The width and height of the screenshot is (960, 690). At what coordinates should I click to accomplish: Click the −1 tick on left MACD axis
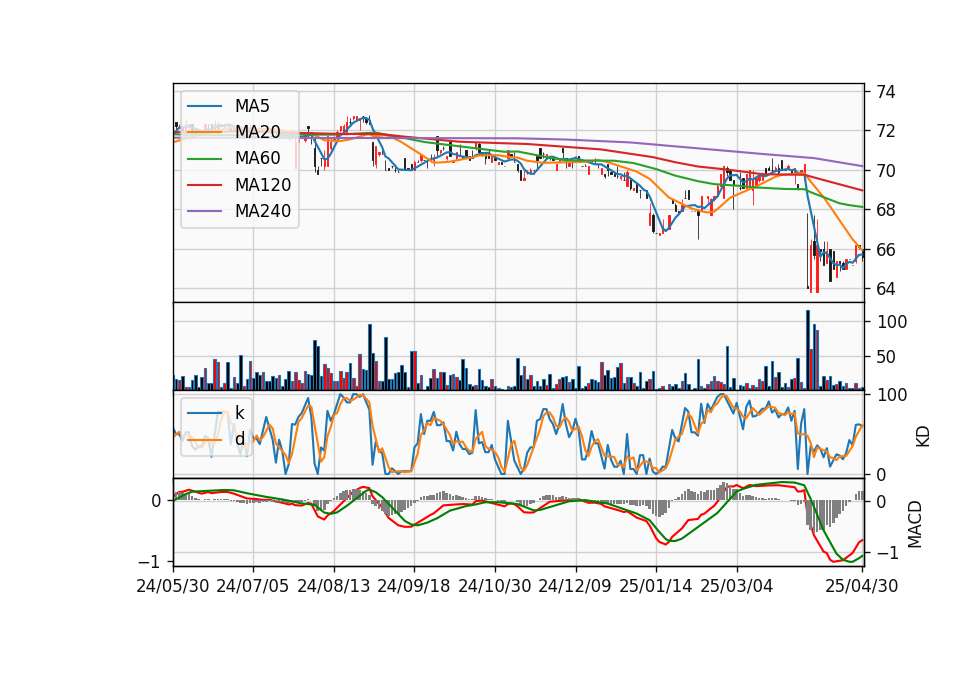150,561
